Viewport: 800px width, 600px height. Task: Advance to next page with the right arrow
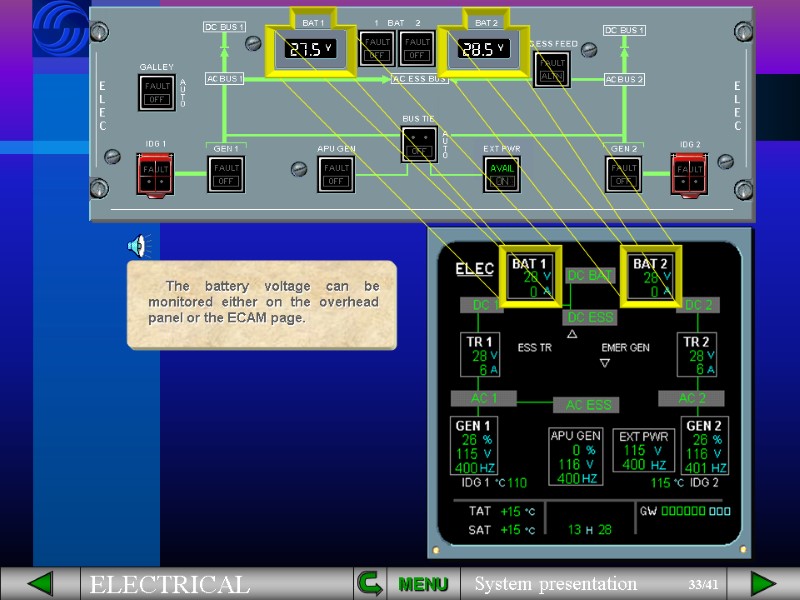762,582
